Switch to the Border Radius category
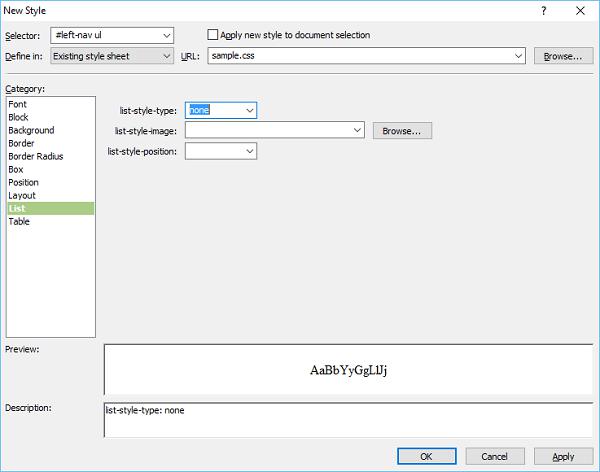 coord(36,156)
